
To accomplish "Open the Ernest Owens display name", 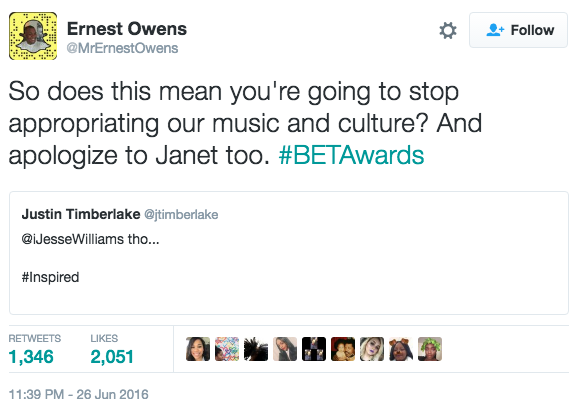I will (127, 29).
